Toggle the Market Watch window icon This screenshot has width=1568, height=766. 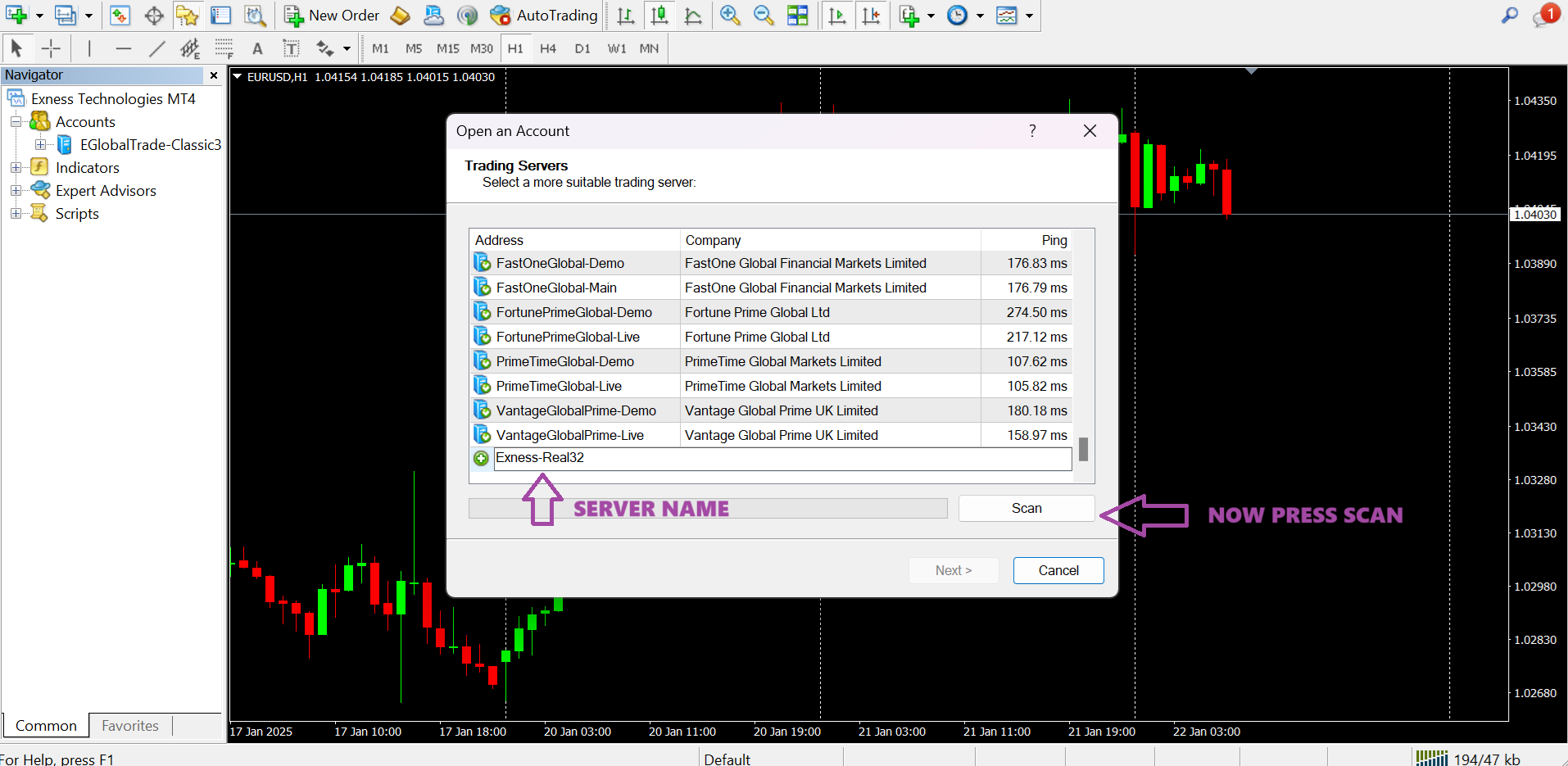pyautogui.click(x=120, y=15)
